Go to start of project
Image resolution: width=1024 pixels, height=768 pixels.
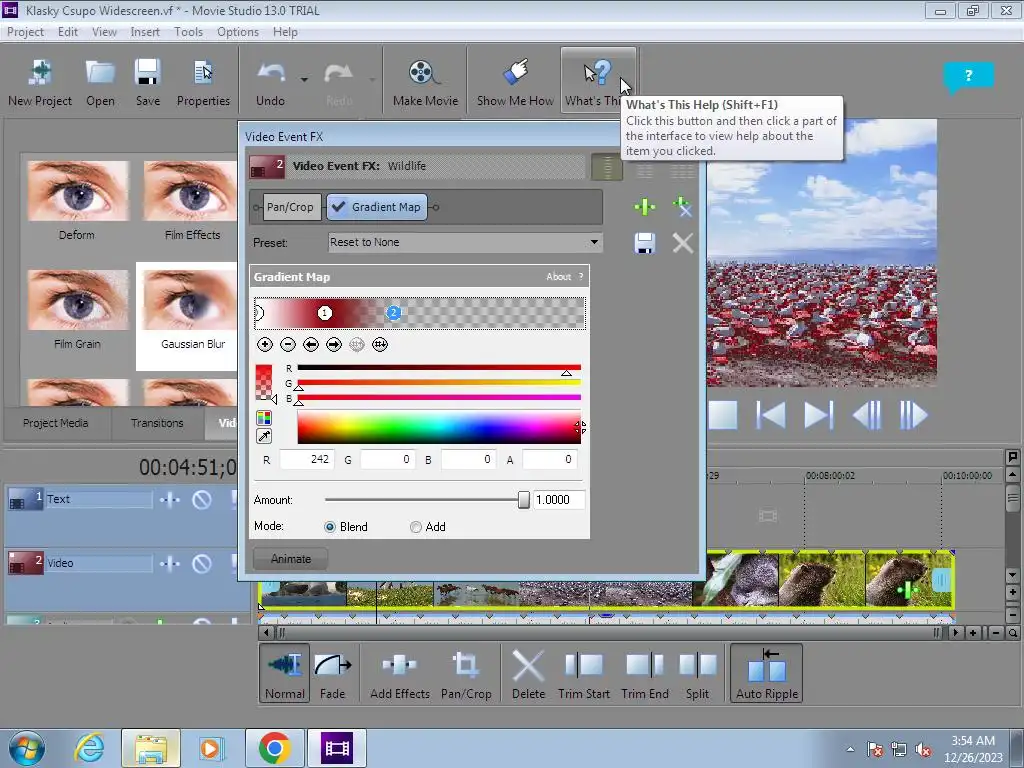pos(771,415)
